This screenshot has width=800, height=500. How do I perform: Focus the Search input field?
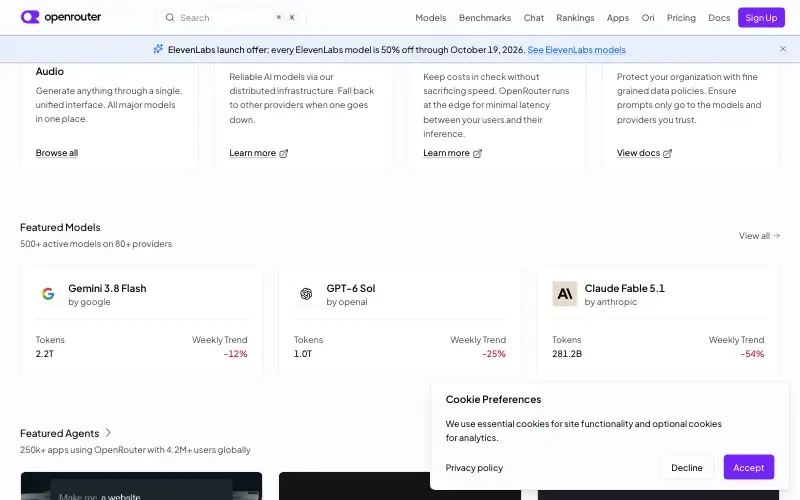tap(232, 17)
